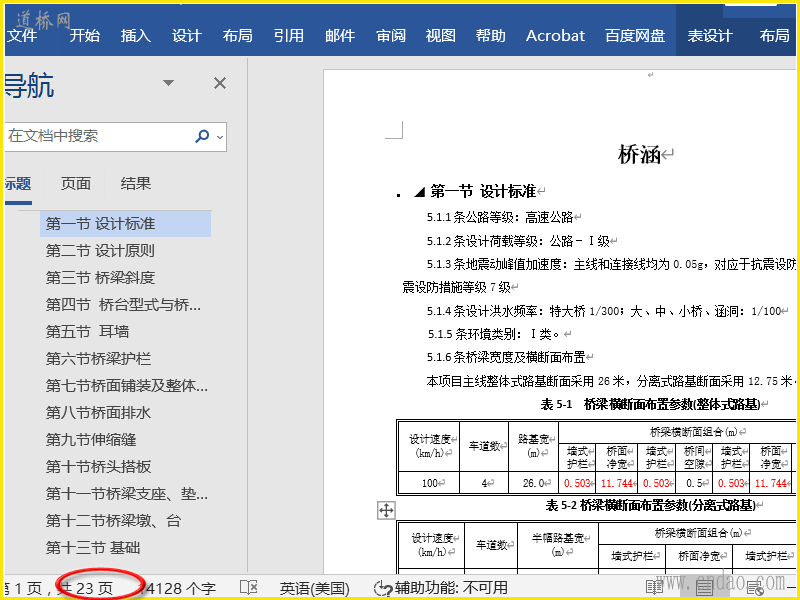Jump to heading 第五节 耳墙

[87, 332]
